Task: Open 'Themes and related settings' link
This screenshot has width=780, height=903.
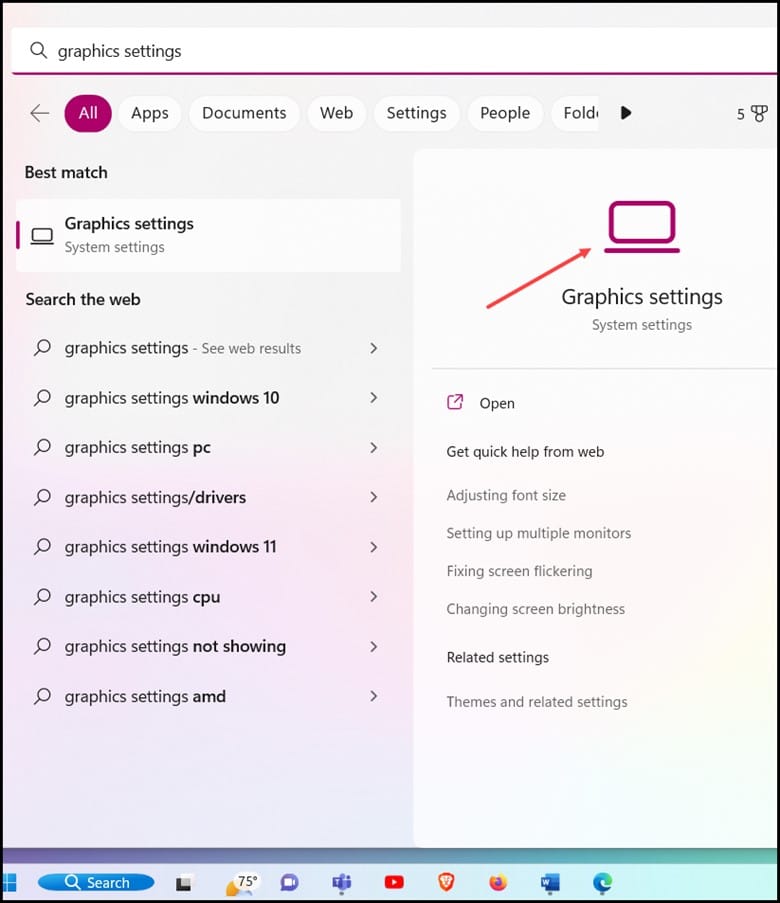Action: click(x=536, y=702)
